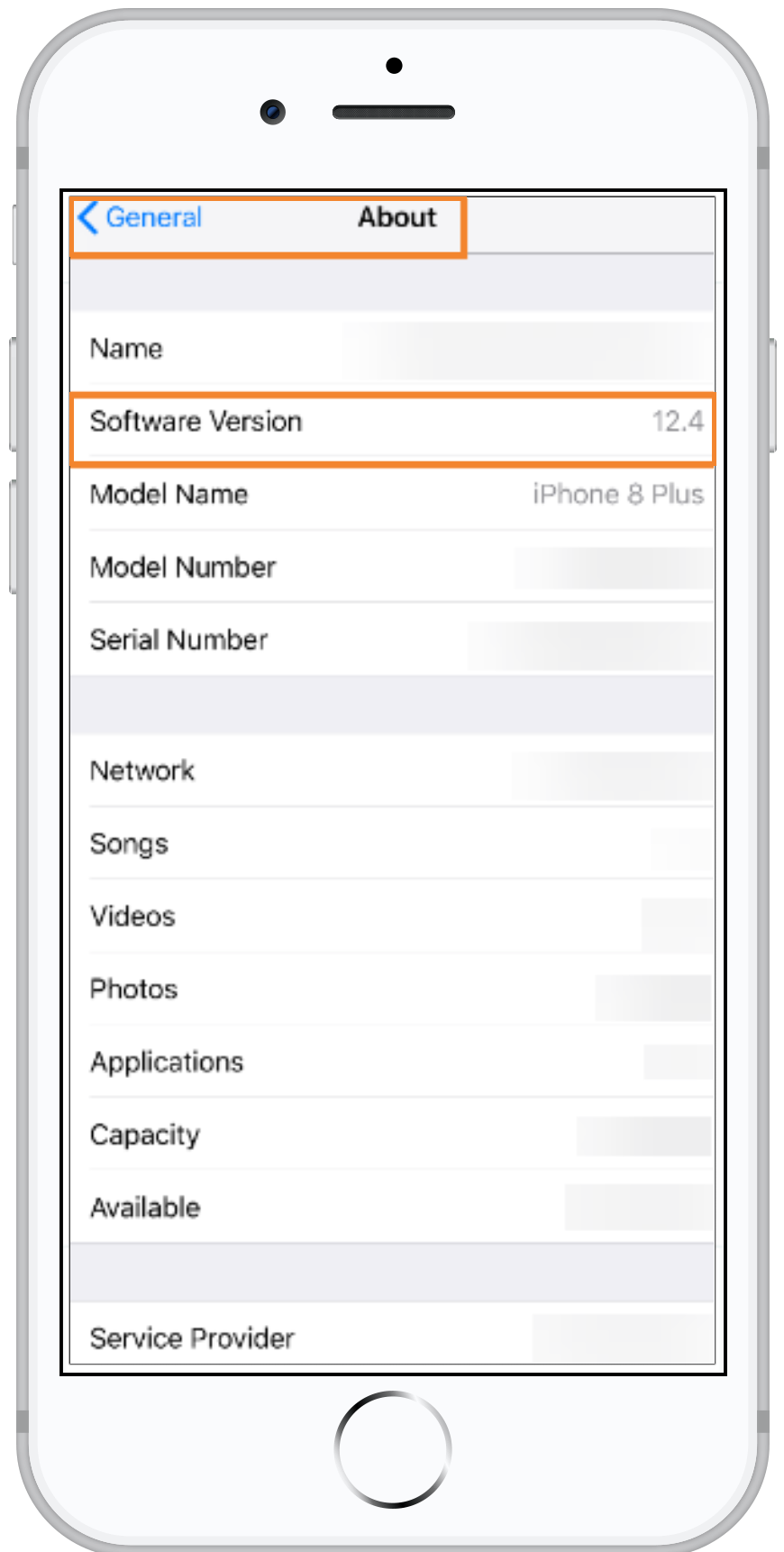Tap the Photos row
This screenshot has width=784, height=1552.
392,990
